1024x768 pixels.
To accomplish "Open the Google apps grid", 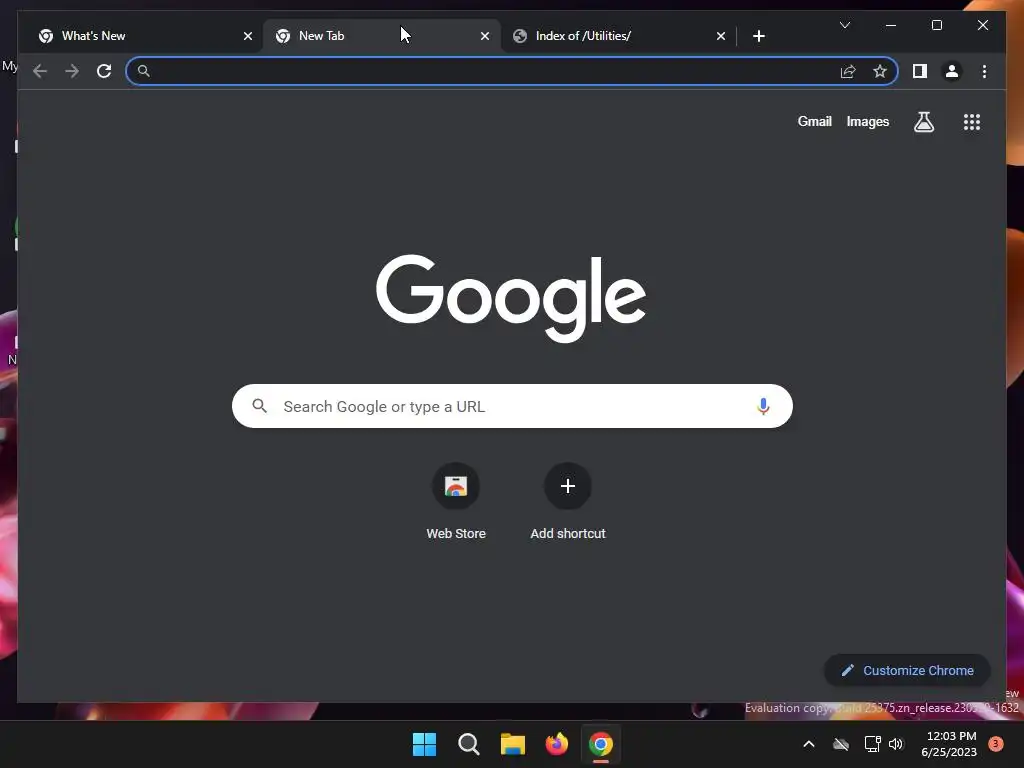I will tap(972, 121).
